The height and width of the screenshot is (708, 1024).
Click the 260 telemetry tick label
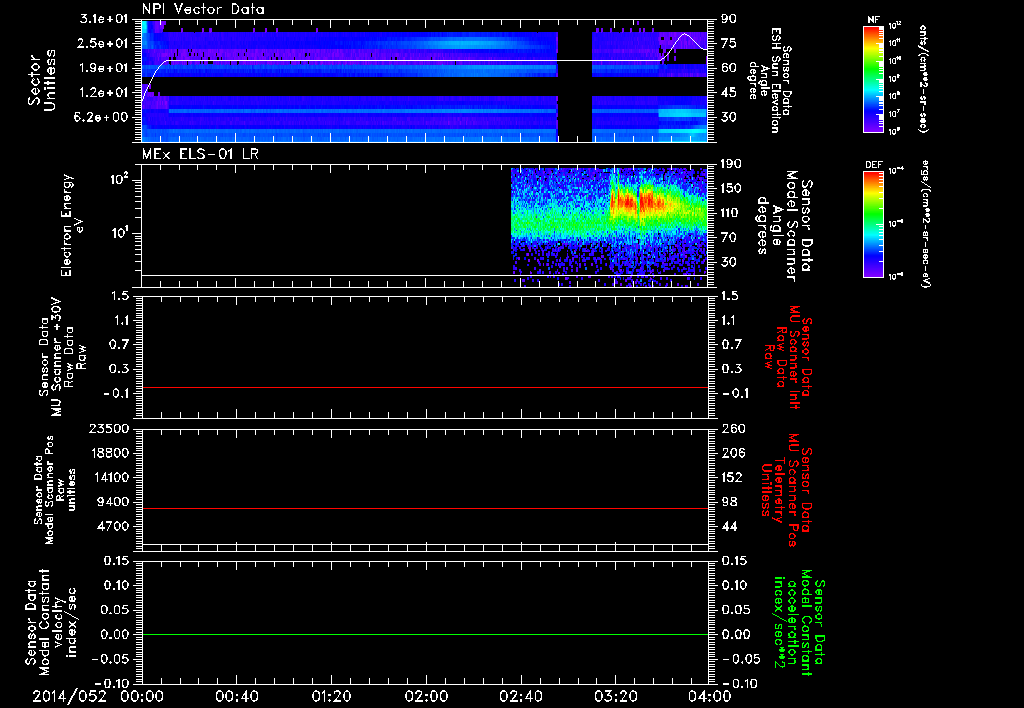(x=731, y=428)
